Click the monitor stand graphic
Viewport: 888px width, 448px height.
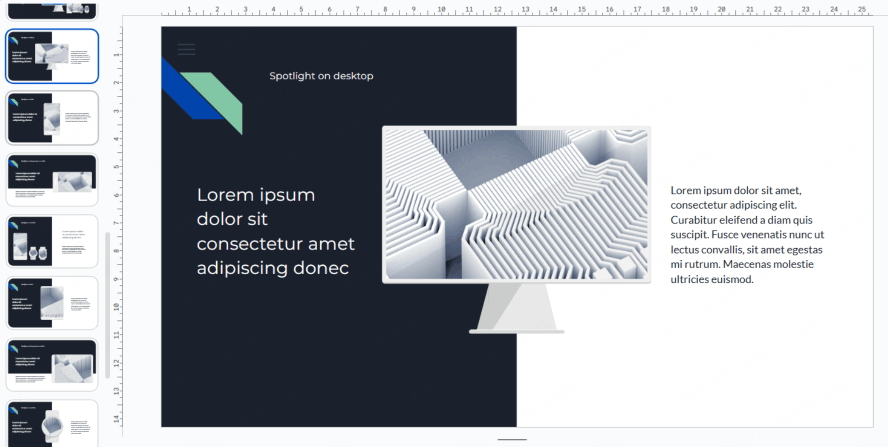pyautogui.click(x=516, y=310)
